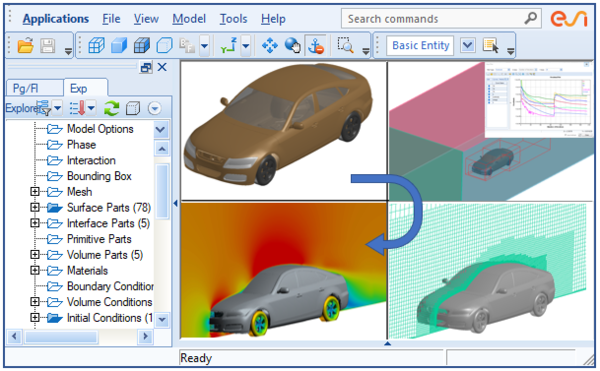Select Model Options in the tree
The width and height of the screenshot is (600, 371).
click(x=100, y=129)
